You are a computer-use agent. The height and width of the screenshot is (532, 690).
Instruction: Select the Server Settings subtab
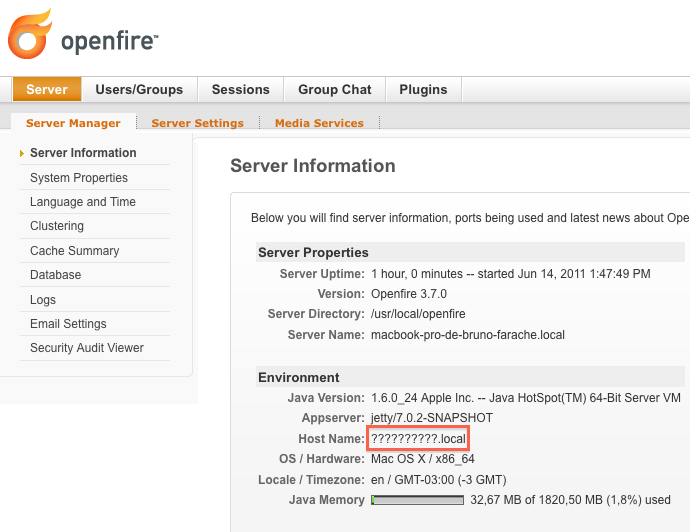point(198,123)
